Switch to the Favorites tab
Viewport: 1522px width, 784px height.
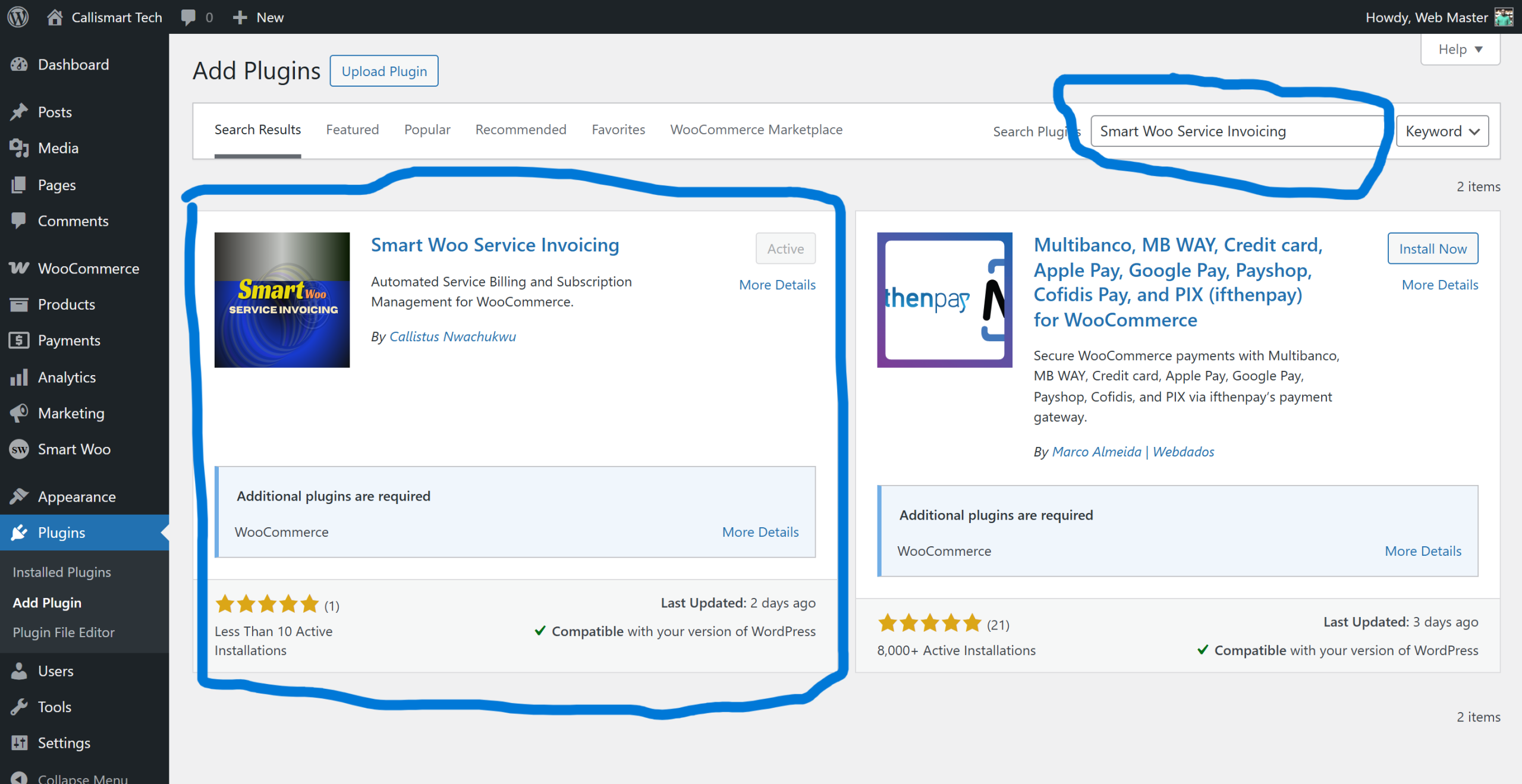point(618,130)
